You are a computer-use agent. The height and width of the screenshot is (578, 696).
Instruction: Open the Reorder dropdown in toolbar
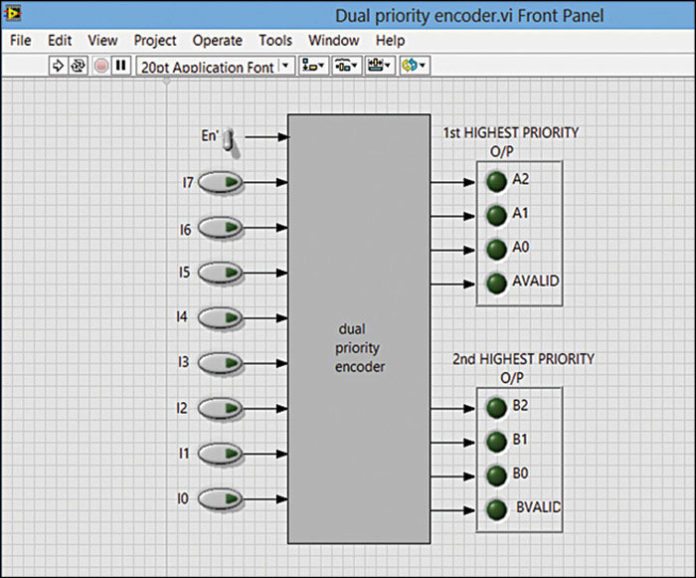(x=413, y=66)
